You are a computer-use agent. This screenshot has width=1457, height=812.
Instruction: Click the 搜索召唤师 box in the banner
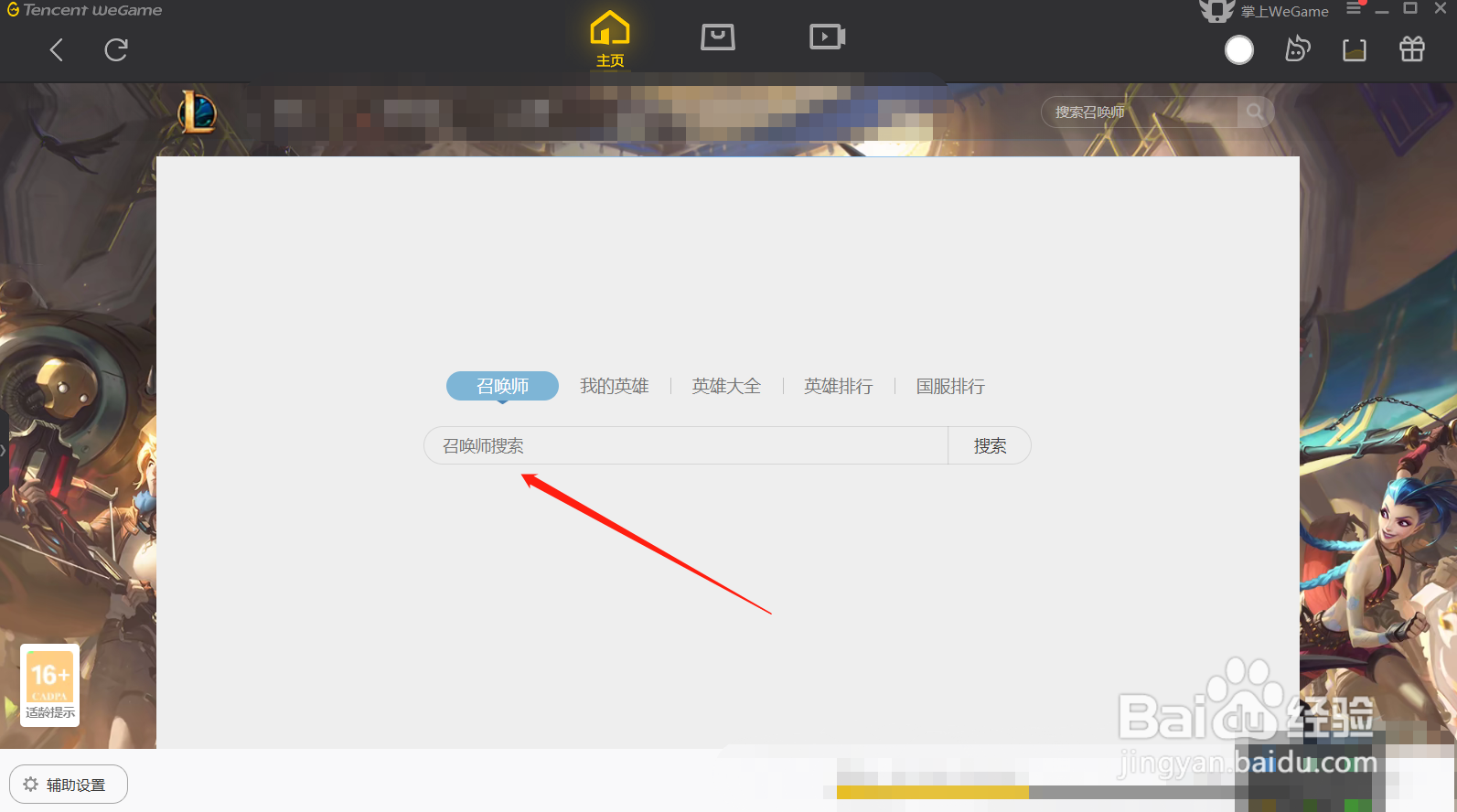(1140, 112)
